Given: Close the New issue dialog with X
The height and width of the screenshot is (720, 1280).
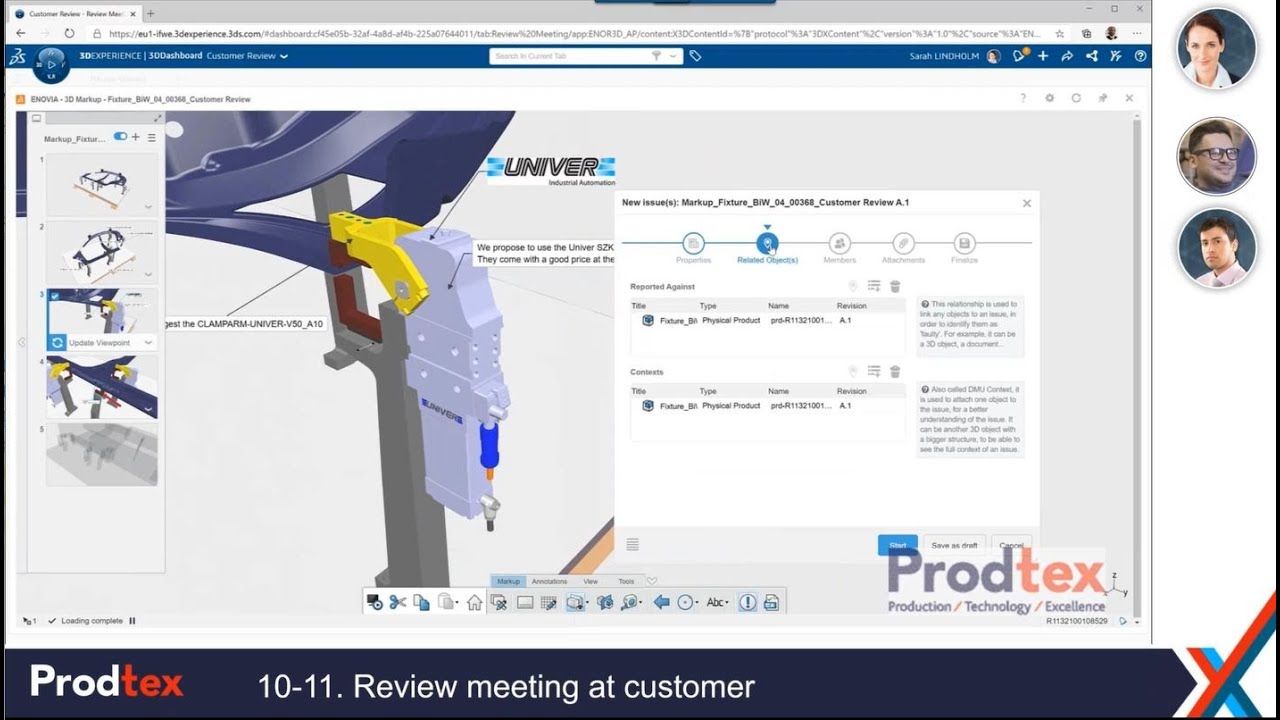Looking at the screenshot, I should (1026, 203).
